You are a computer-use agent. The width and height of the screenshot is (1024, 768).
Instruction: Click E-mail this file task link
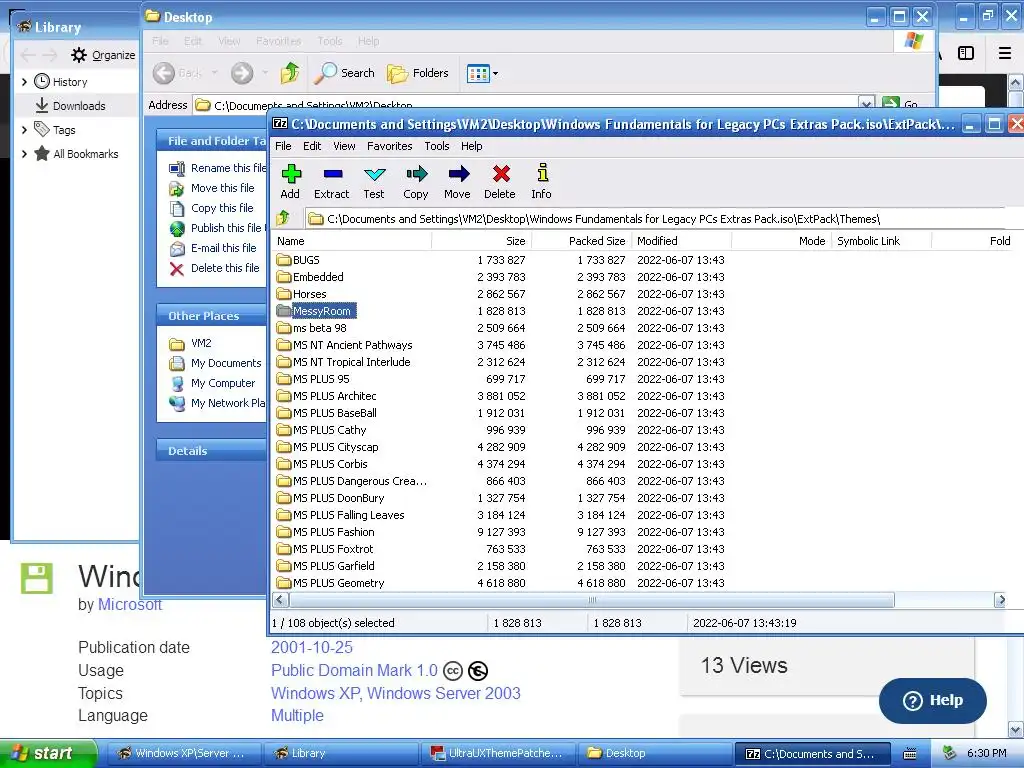point(223,248)
